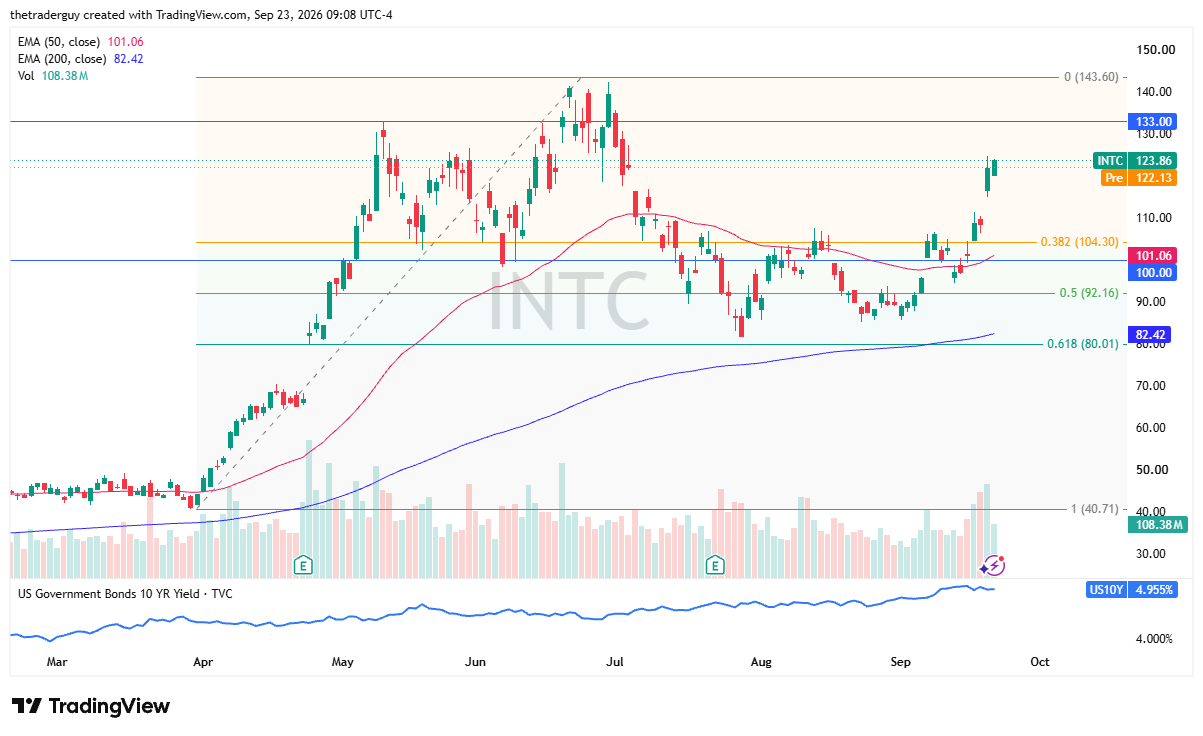Click the Aug label on time axis
The width and height of the screenshot is (1203, 736).
tap(761, 661)
